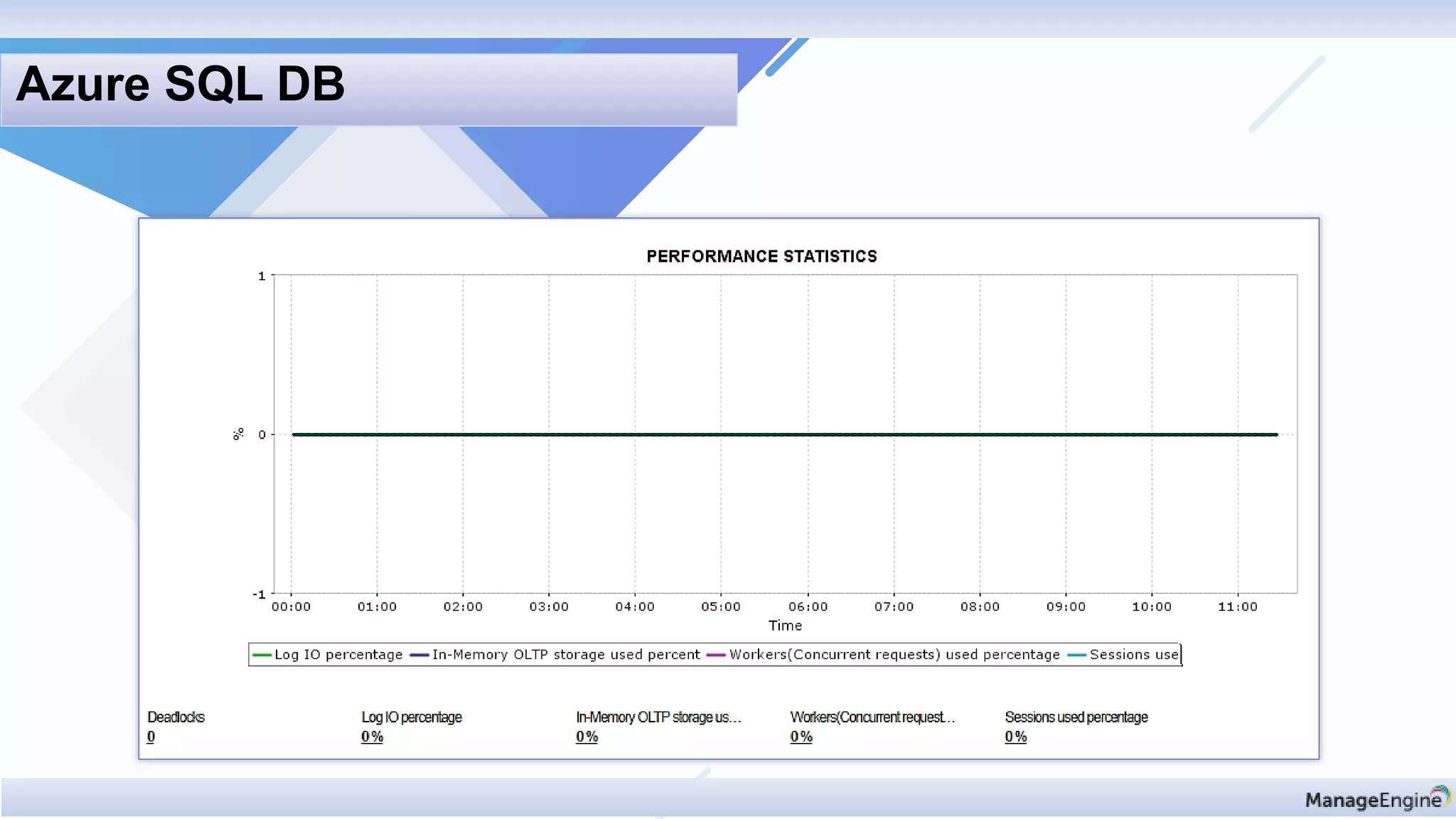Image resolution: width=1456 pixels, height=819 pixels.
Task: Click the y-axis value 1 label
Action: click(262, 276)
